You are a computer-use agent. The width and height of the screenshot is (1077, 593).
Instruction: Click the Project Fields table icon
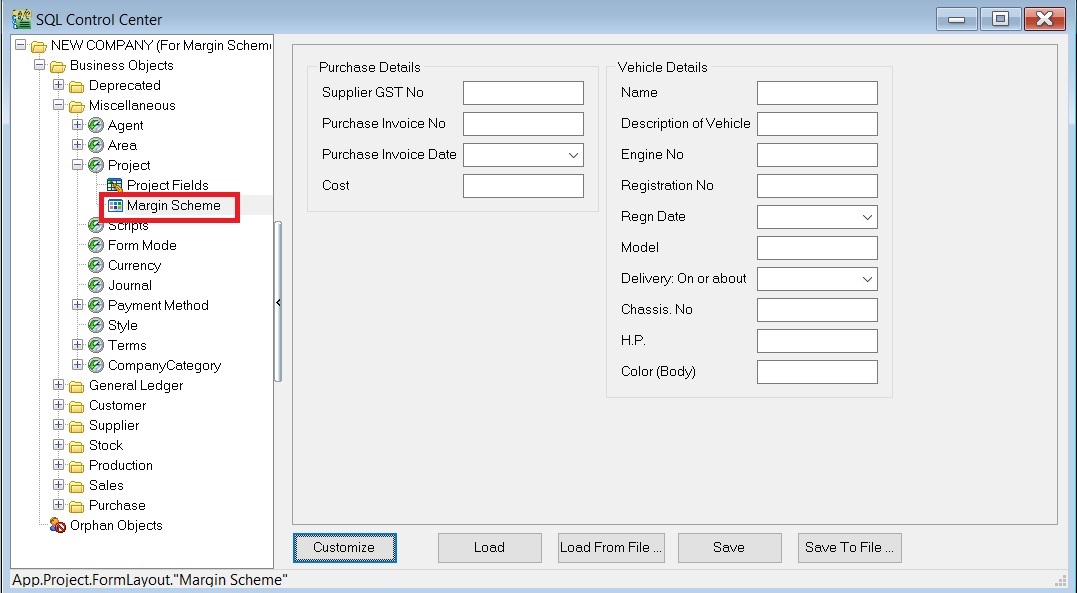(115, 185)
